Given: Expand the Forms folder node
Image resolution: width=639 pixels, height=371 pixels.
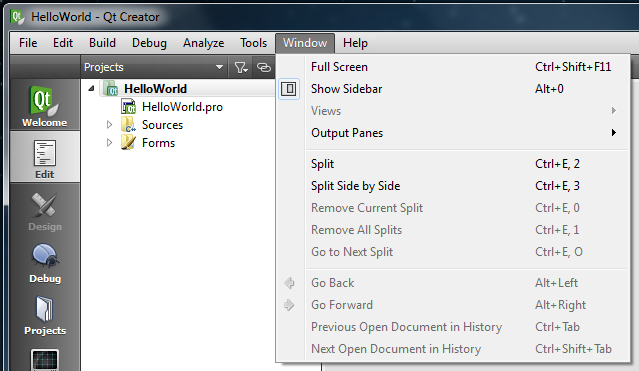Looking at the screenshot, I should pyautogui.click(x=109, y=143).
